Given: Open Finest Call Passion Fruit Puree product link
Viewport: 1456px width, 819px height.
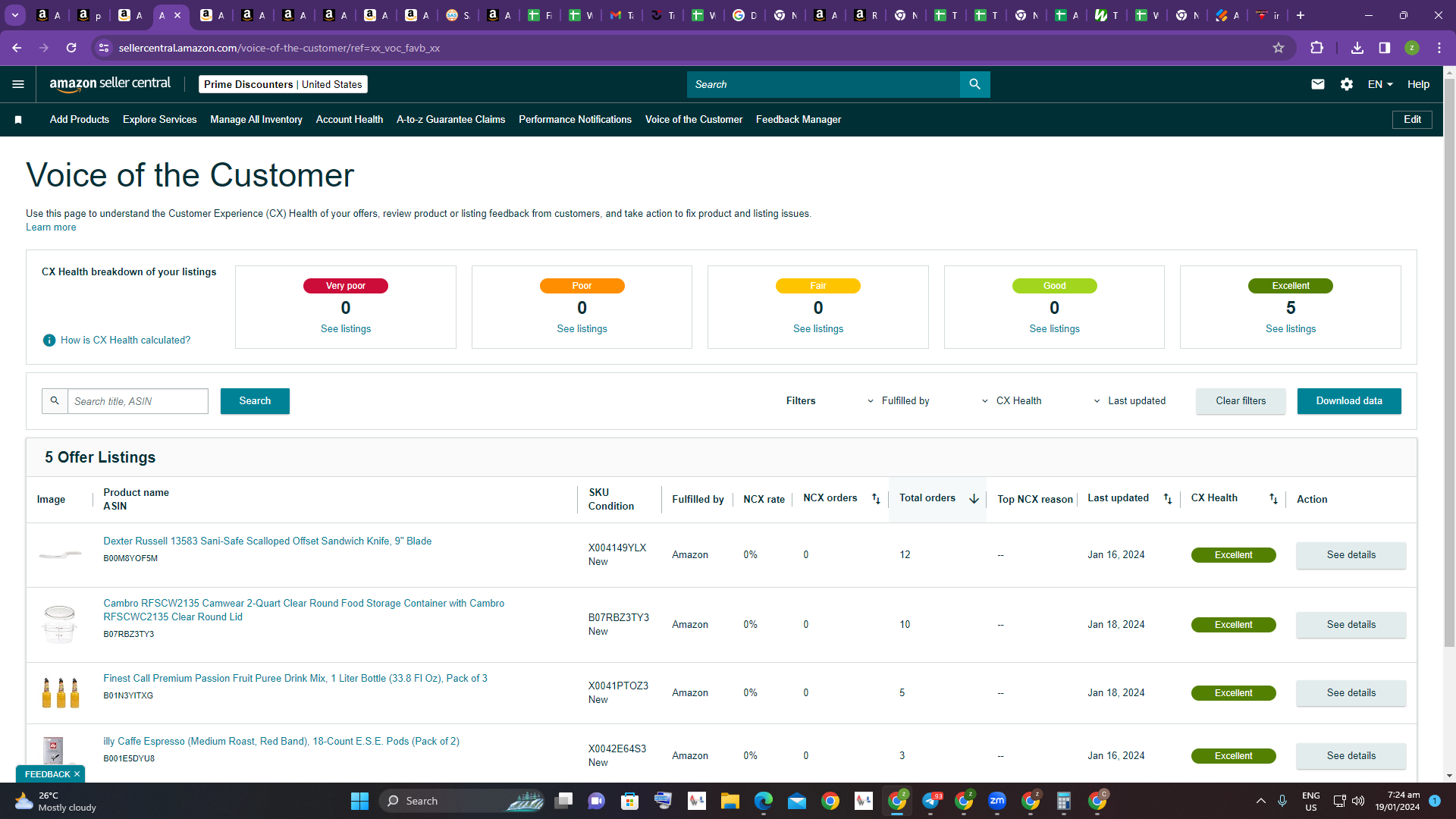Looking at the screenshot, I should (295, 679).
